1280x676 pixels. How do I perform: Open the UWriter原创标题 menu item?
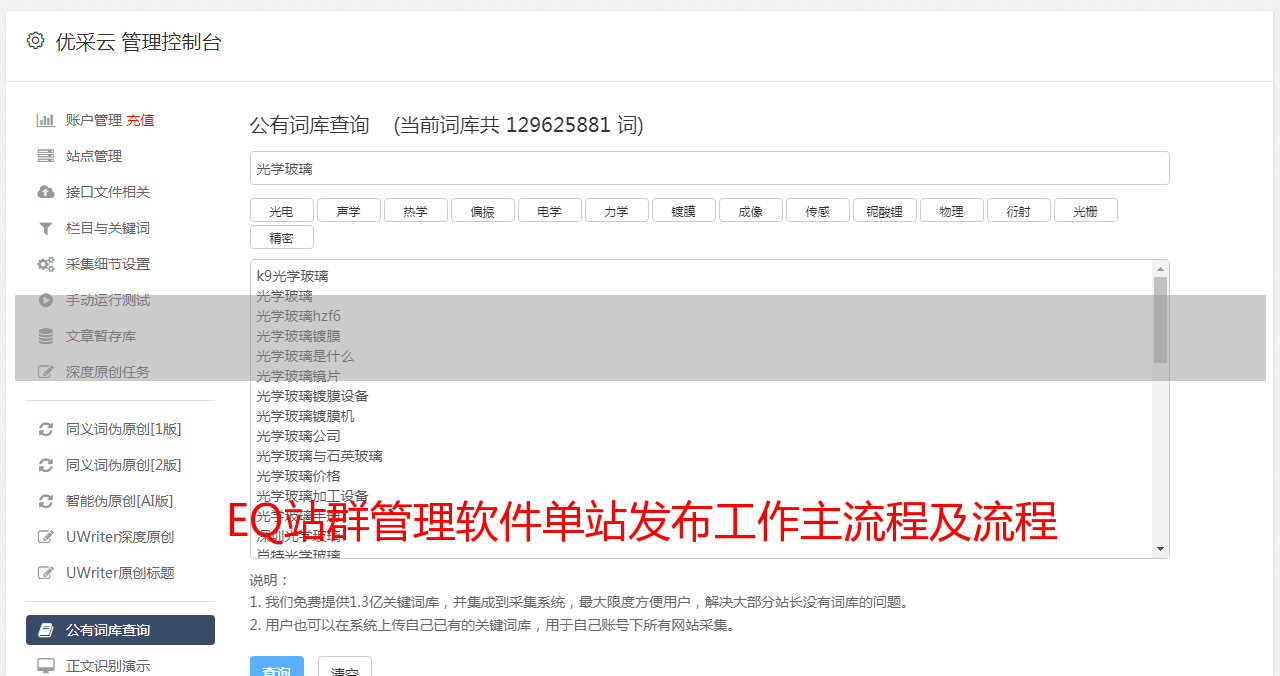click(x=120, y=573)
